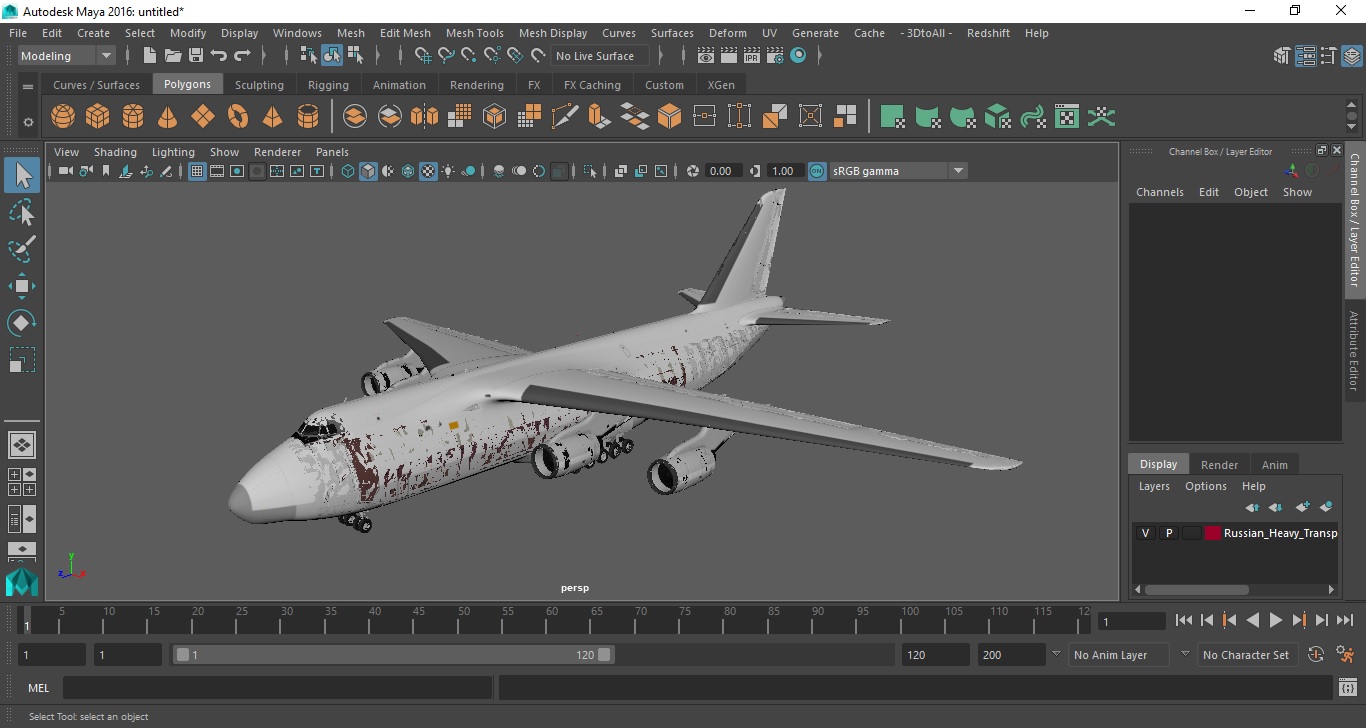
Task: Click No Live Surface field
Action: pyautogui.click(x=600, y=56)
